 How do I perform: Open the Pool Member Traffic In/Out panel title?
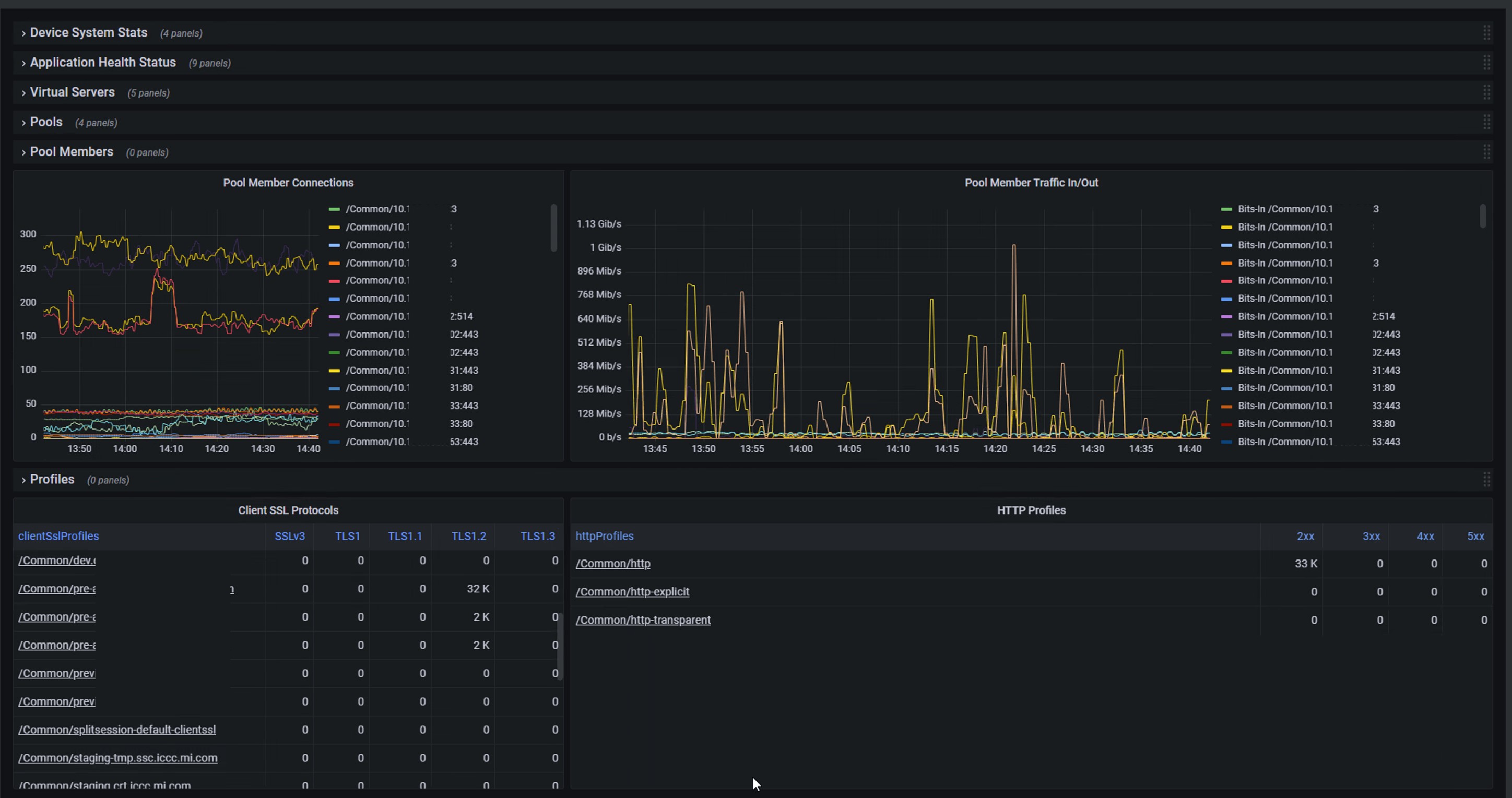(1031, 183)
